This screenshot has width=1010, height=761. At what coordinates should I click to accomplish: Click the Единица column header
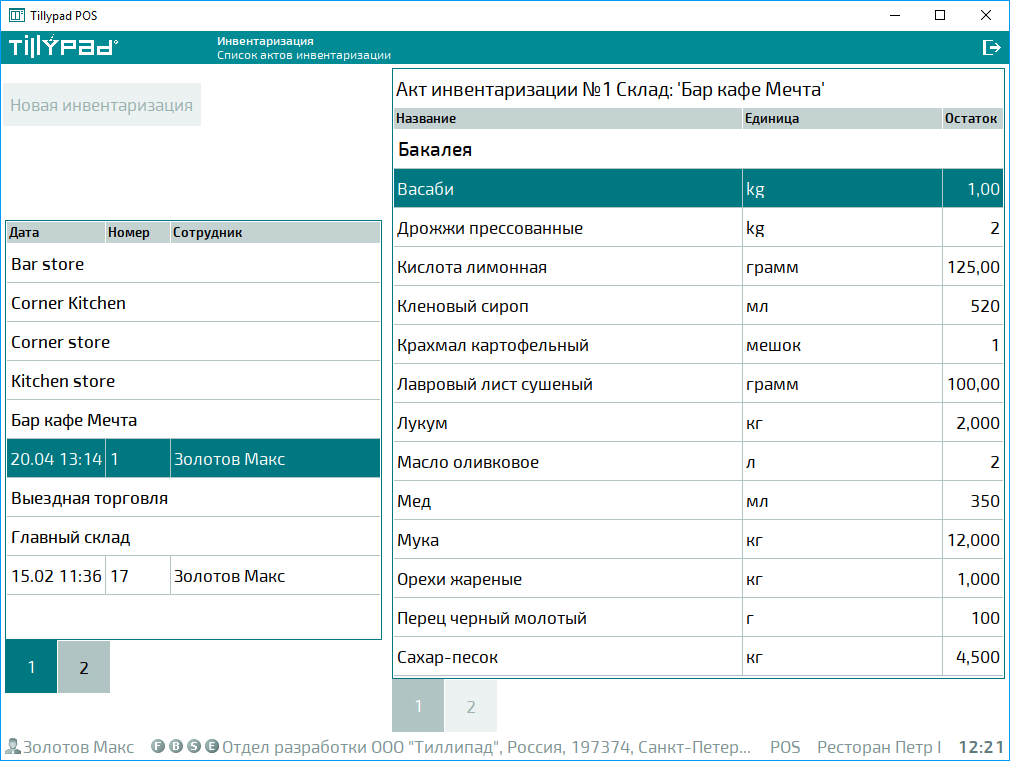click(843, 119)
